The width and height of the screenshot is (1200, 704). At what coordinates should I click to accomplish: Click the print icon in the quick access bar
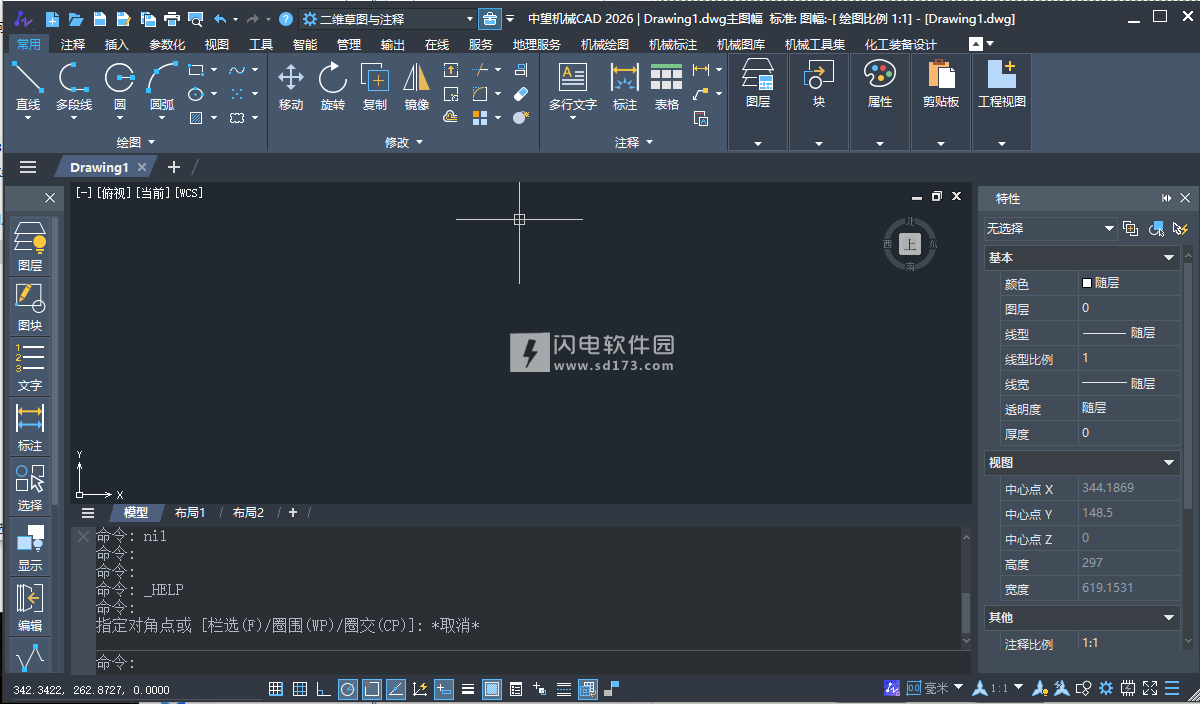click(x=172, y=19)
